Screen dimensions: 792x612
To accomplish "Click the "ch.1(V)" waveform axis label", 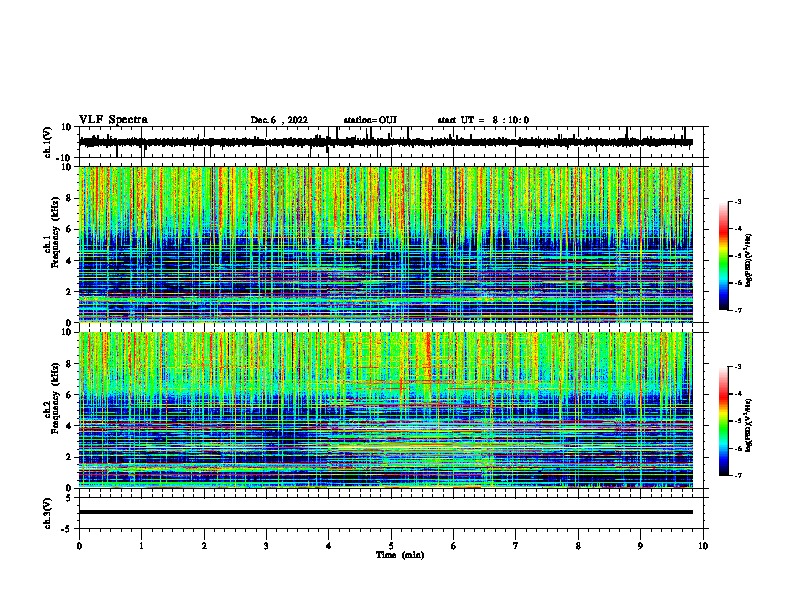I will coord(48,142).
